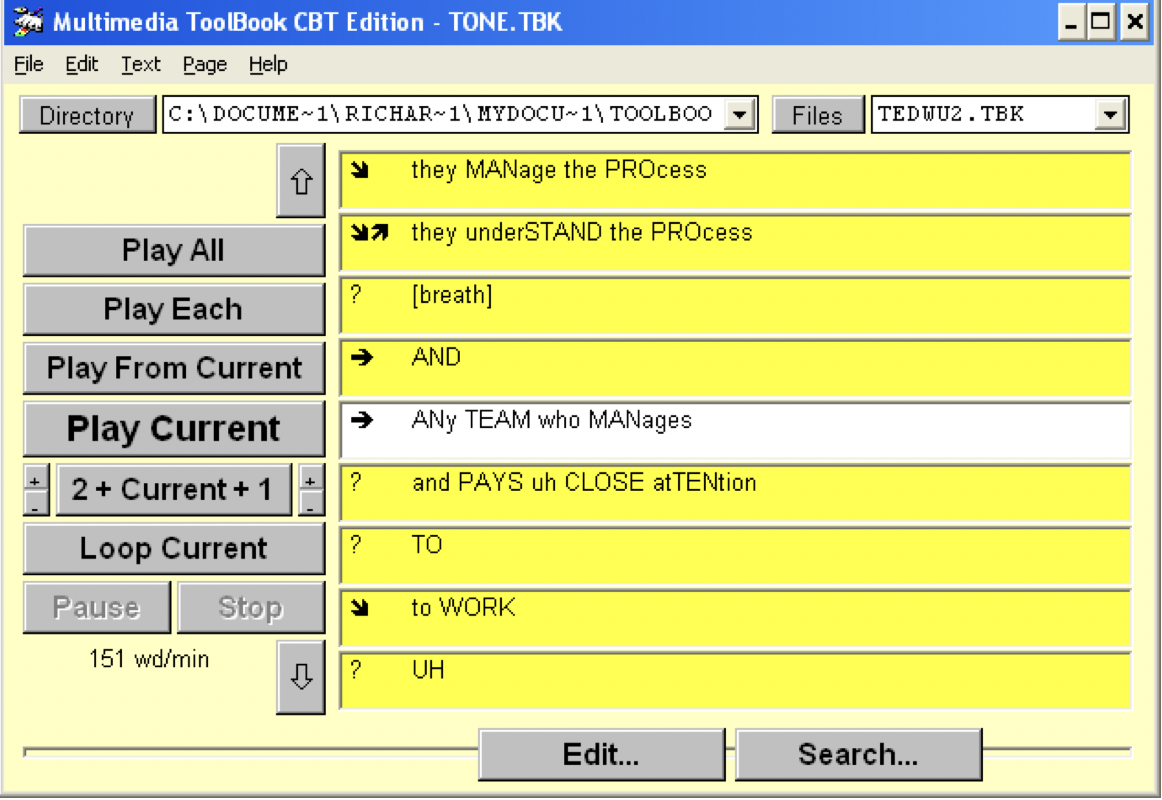This screenshot has height=800, width=1162.
Task: Select the line 'ANy TEAM who MANages'
Action: (x=735, y=430)
